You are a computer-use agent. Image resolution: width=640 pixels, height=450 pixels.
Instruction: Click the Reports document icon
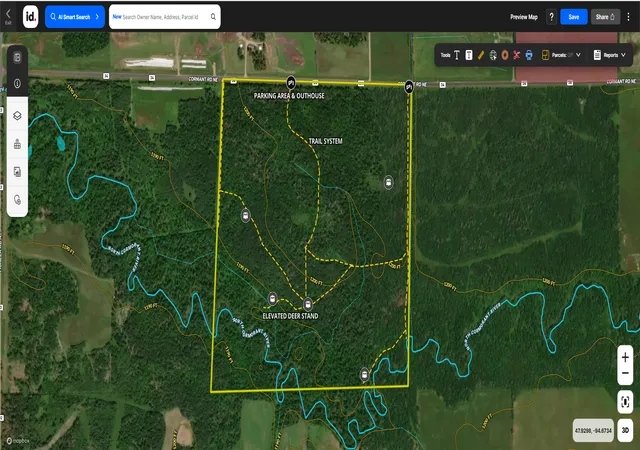597,55
